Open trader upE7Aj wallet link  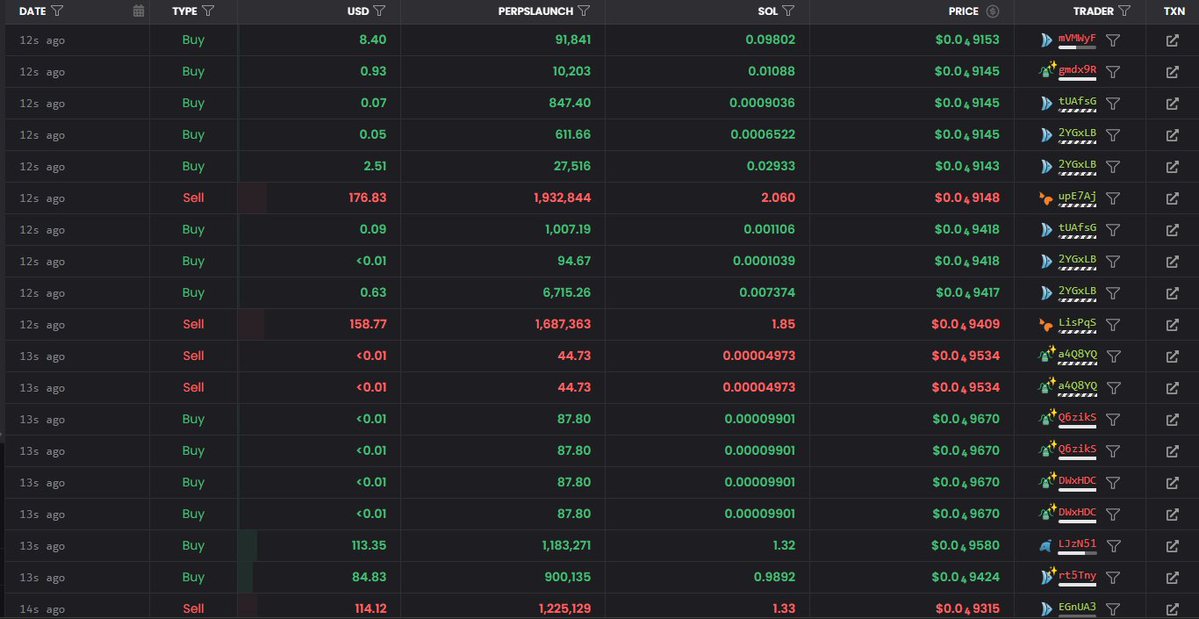[x=1077, y=196]
